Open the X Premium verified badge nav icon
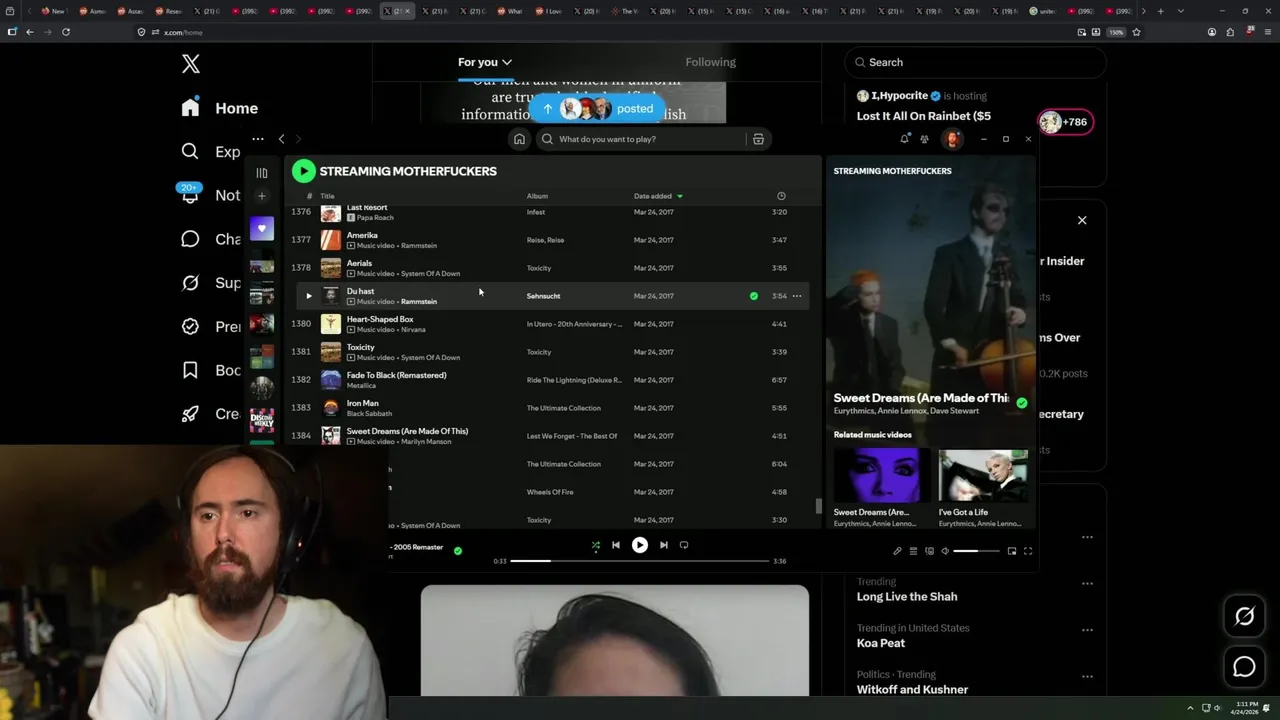This screenshot has width=1280, height=720. click(x=190, y=326)
